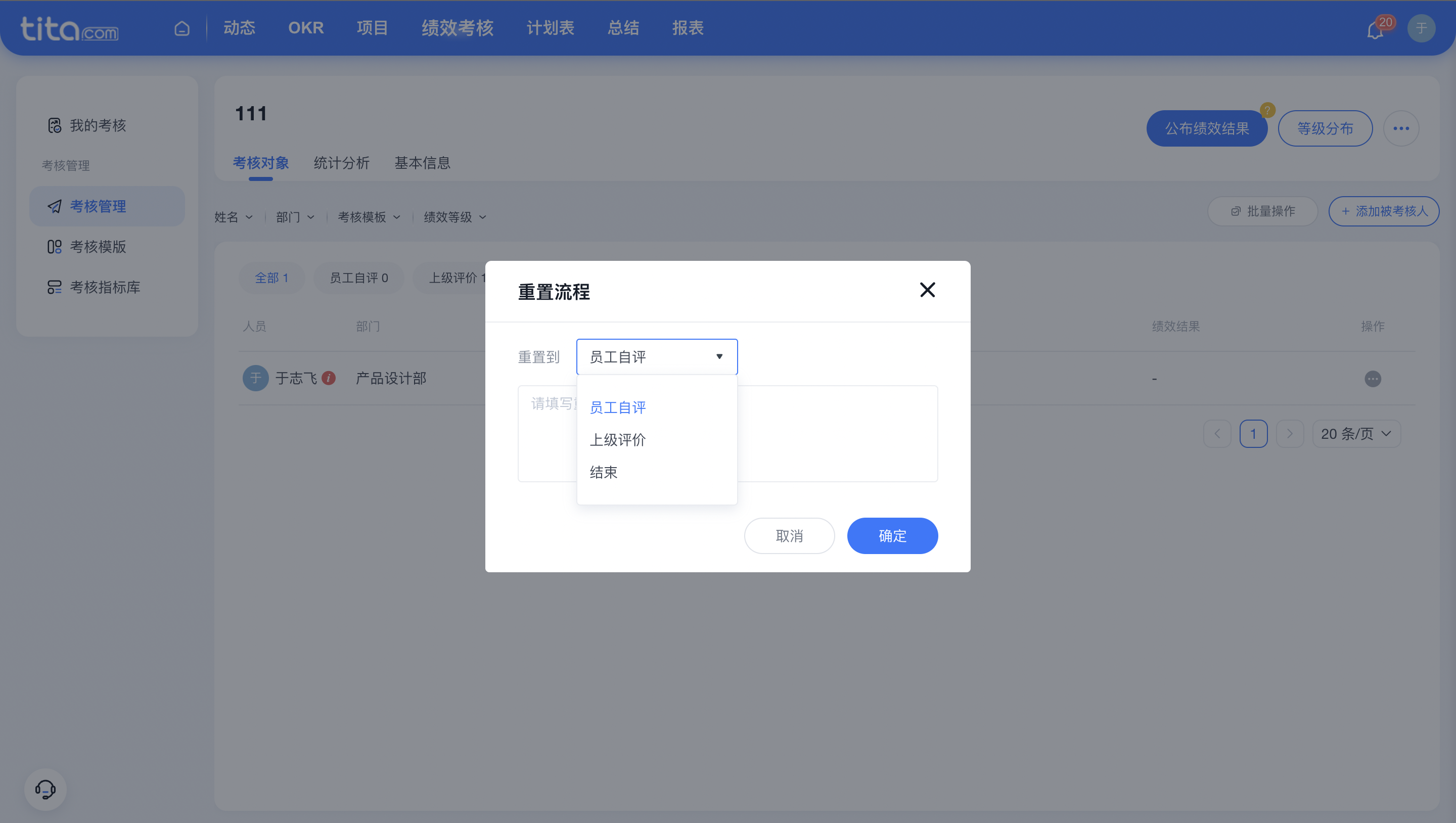Click the red info icon beside 于志飞
The image size is (1456, 823).
click(329, 378)
